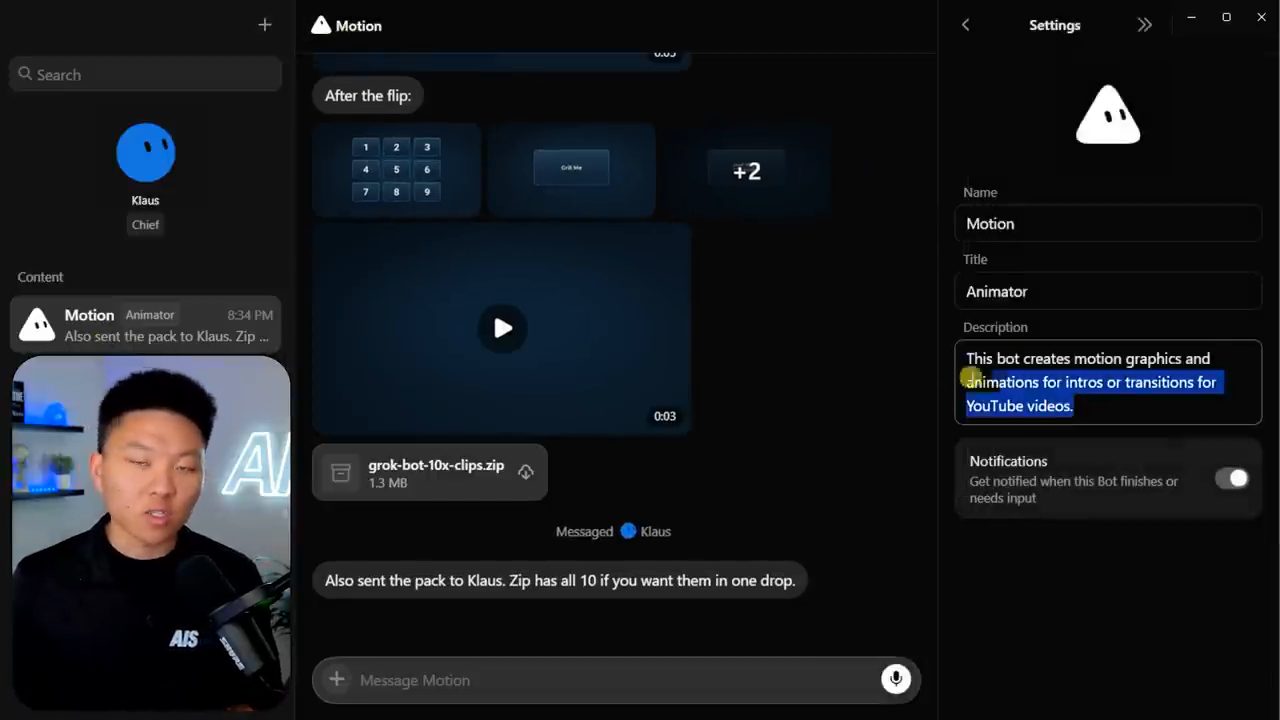This screenshot has width=1280, height=720.
Task: Click in the Description text area
Action: pos(1108,382)
